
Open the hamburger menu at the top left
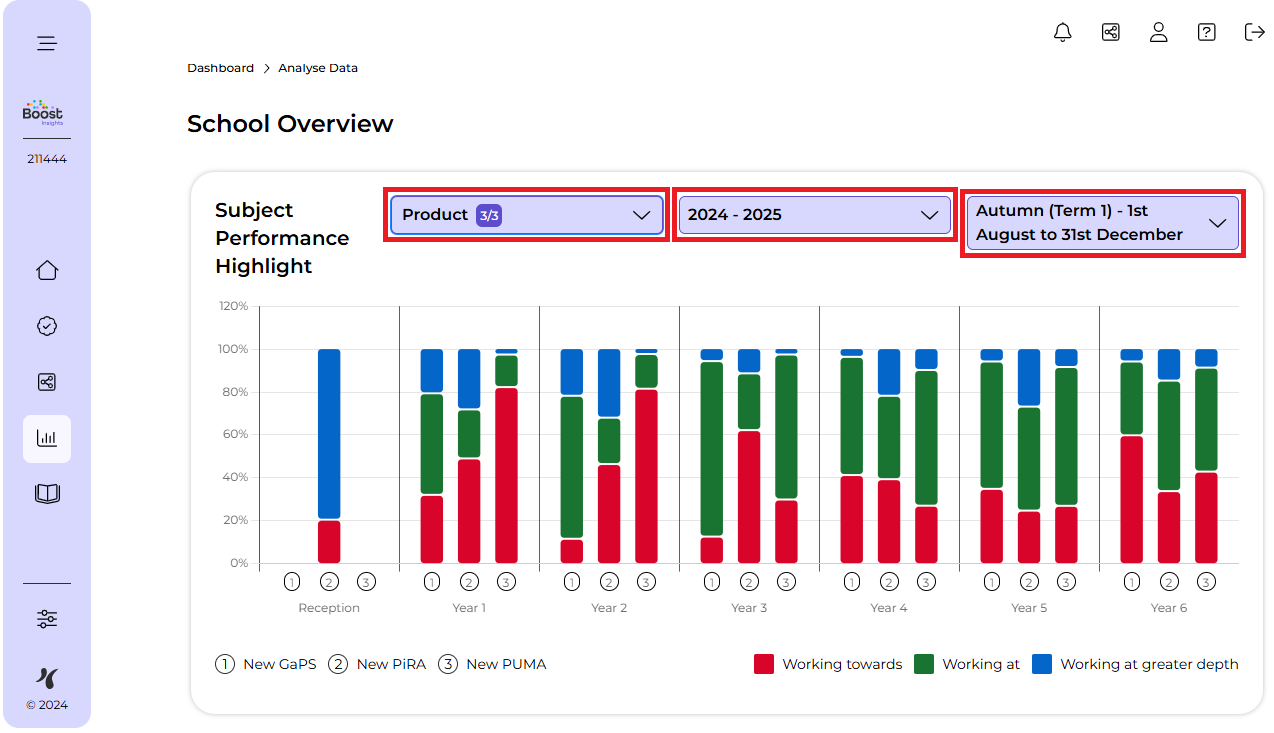point(46,43)
